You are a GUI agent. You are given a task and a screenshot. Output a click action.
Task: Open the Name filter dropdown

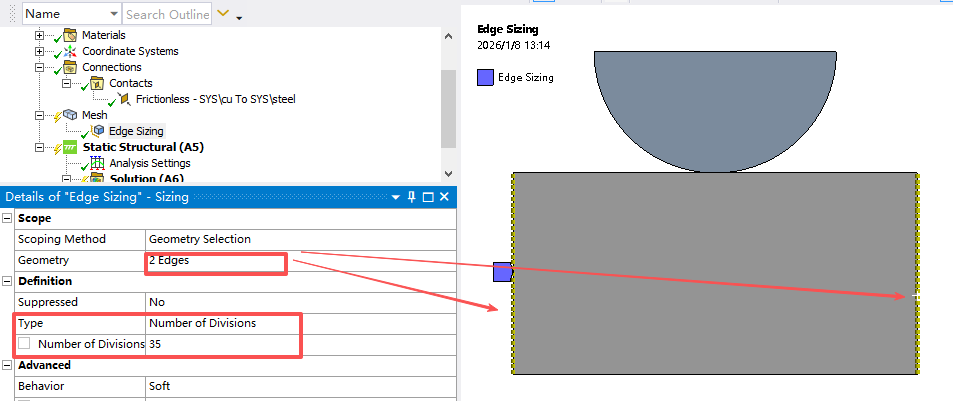(114, 14)
